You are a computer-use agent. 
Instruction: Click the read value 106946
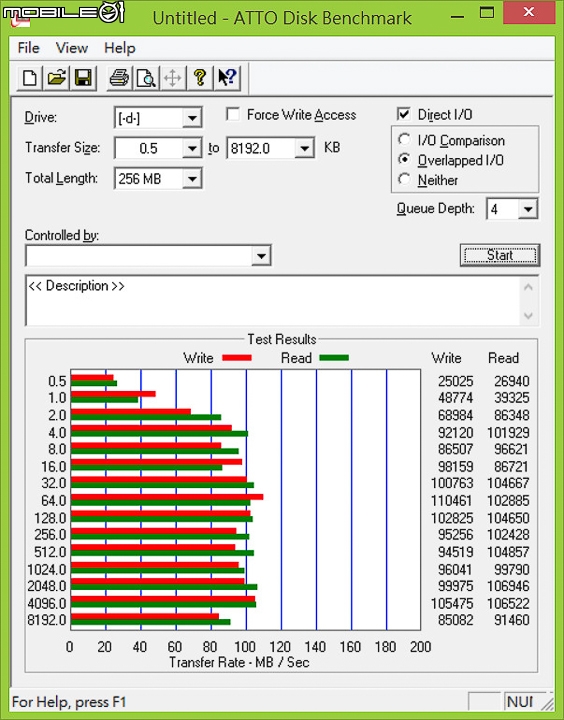pyautogui.click(x=508, y=586)
